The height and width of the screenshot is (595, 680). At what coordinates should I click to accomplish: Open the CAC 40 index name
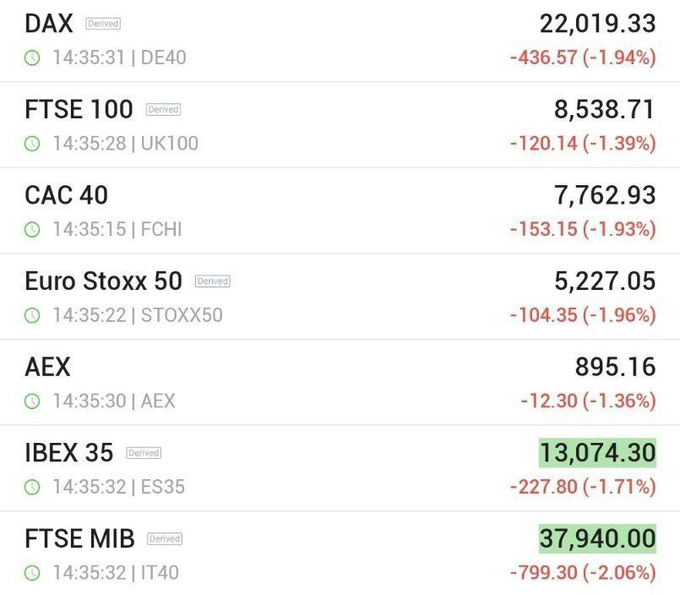[x=66, y=195]
